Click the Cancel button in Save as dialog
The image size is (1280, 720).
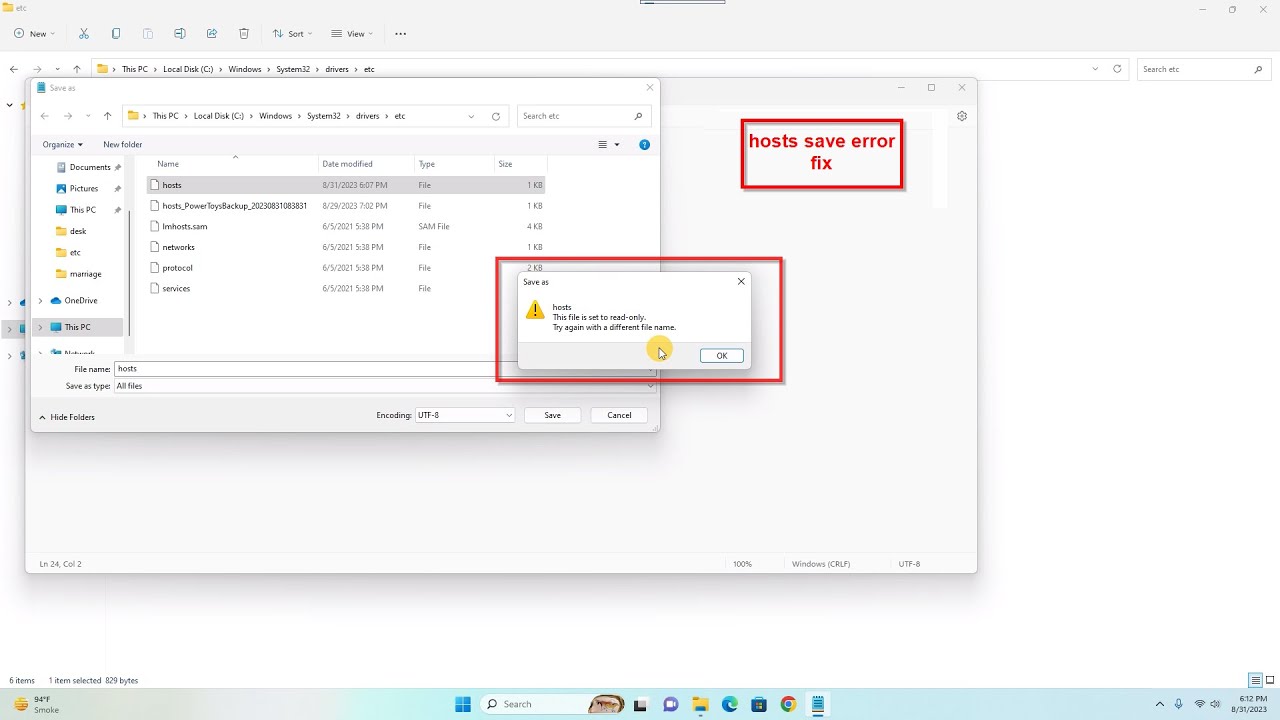619,415
